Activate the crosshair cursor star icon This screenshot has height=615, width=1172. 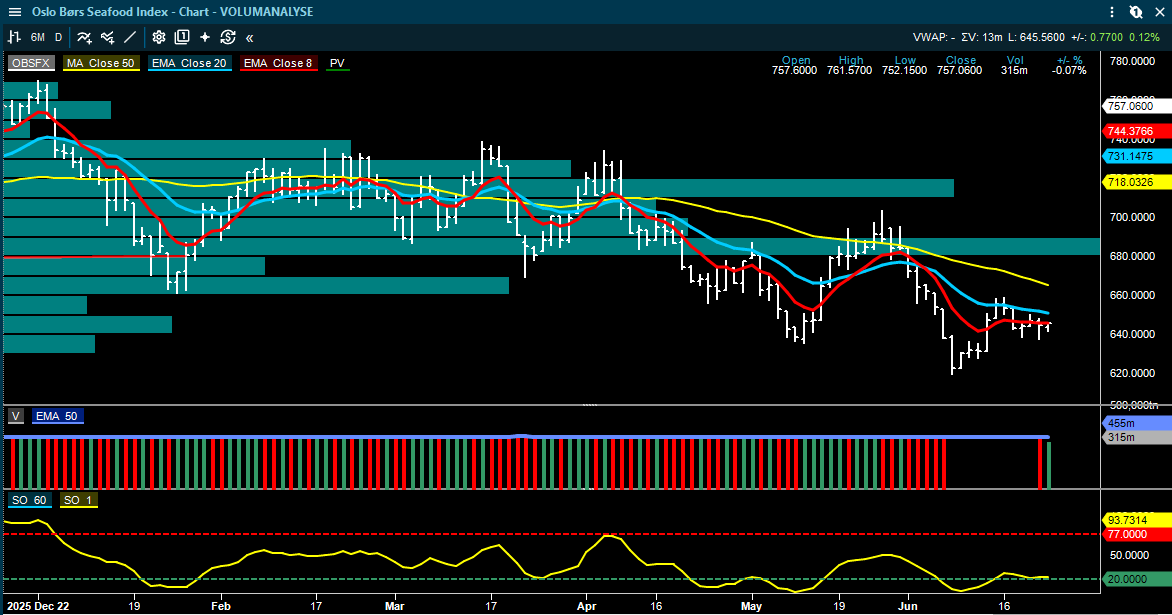click(x=205, y=37)
